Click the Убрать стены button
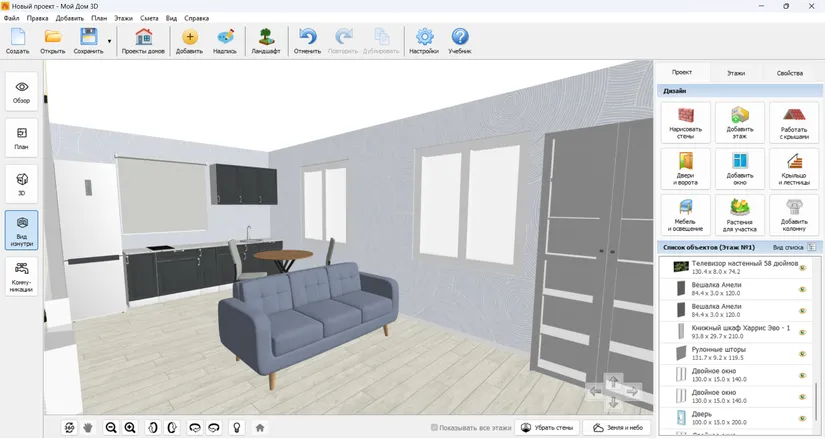Image resolution: width=825 pixels, height=439 pixels. (x=547, y=428)
